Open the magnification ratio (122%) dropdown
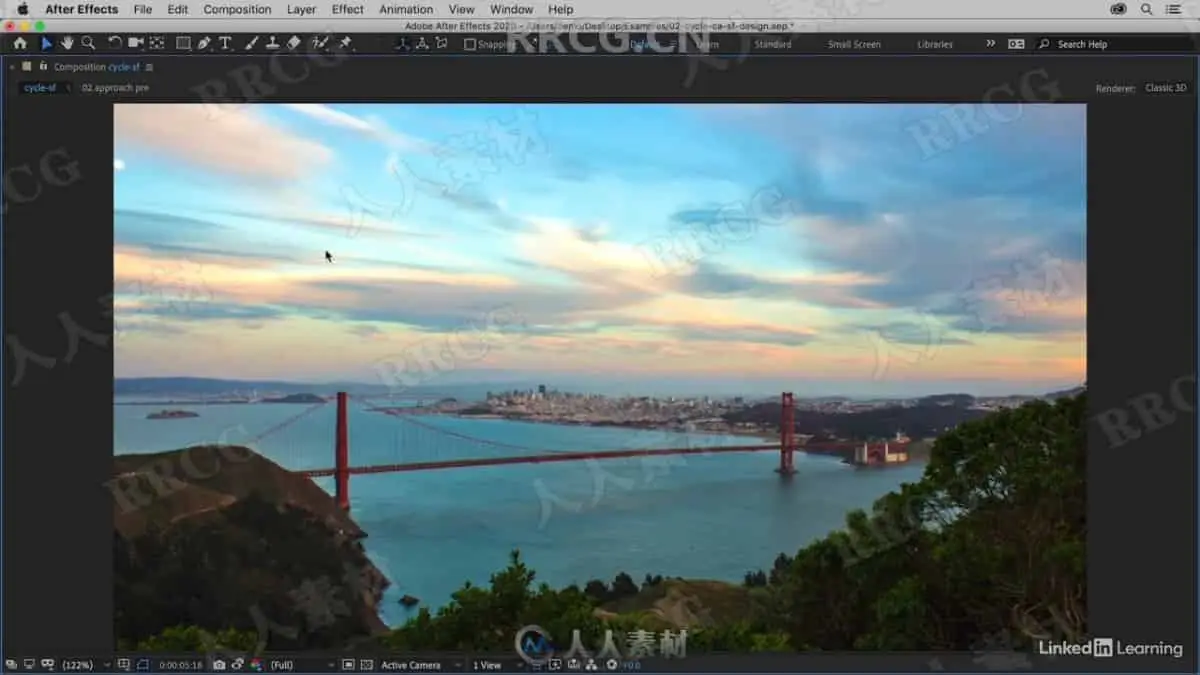1200x675 pixels. pyautogui.click(x=86, y=665)
